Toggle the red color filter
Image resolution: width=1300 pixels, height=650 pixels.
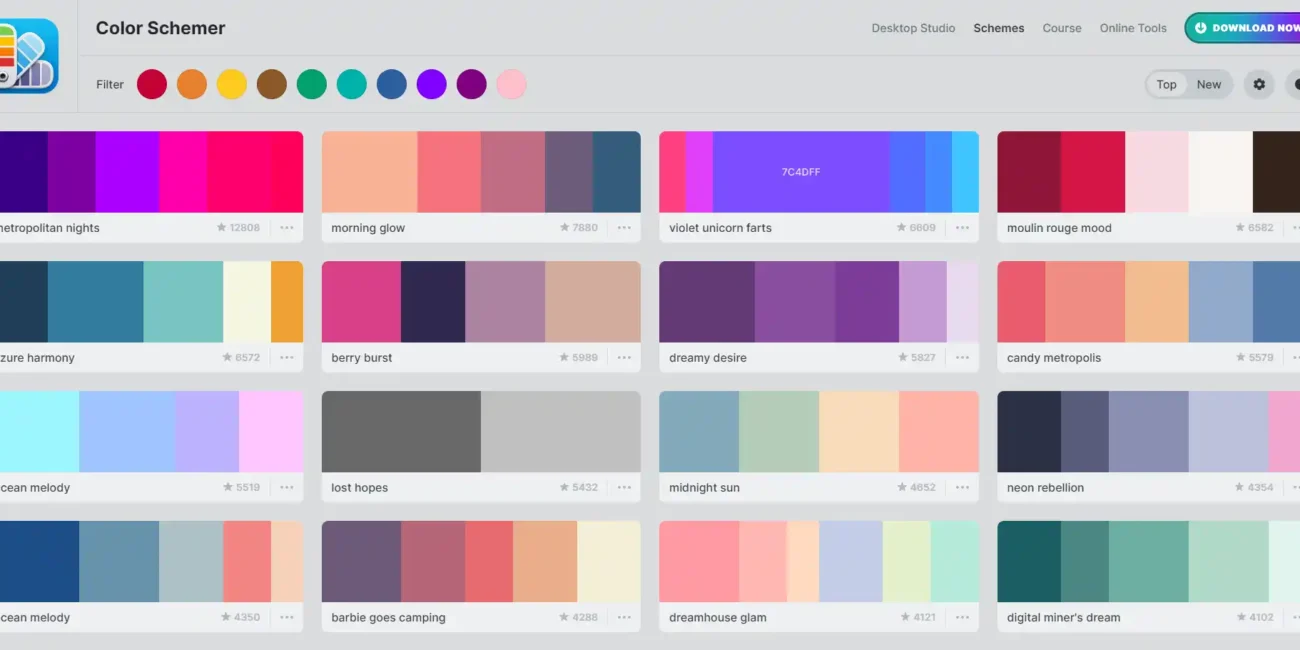[x=152, y=84]
